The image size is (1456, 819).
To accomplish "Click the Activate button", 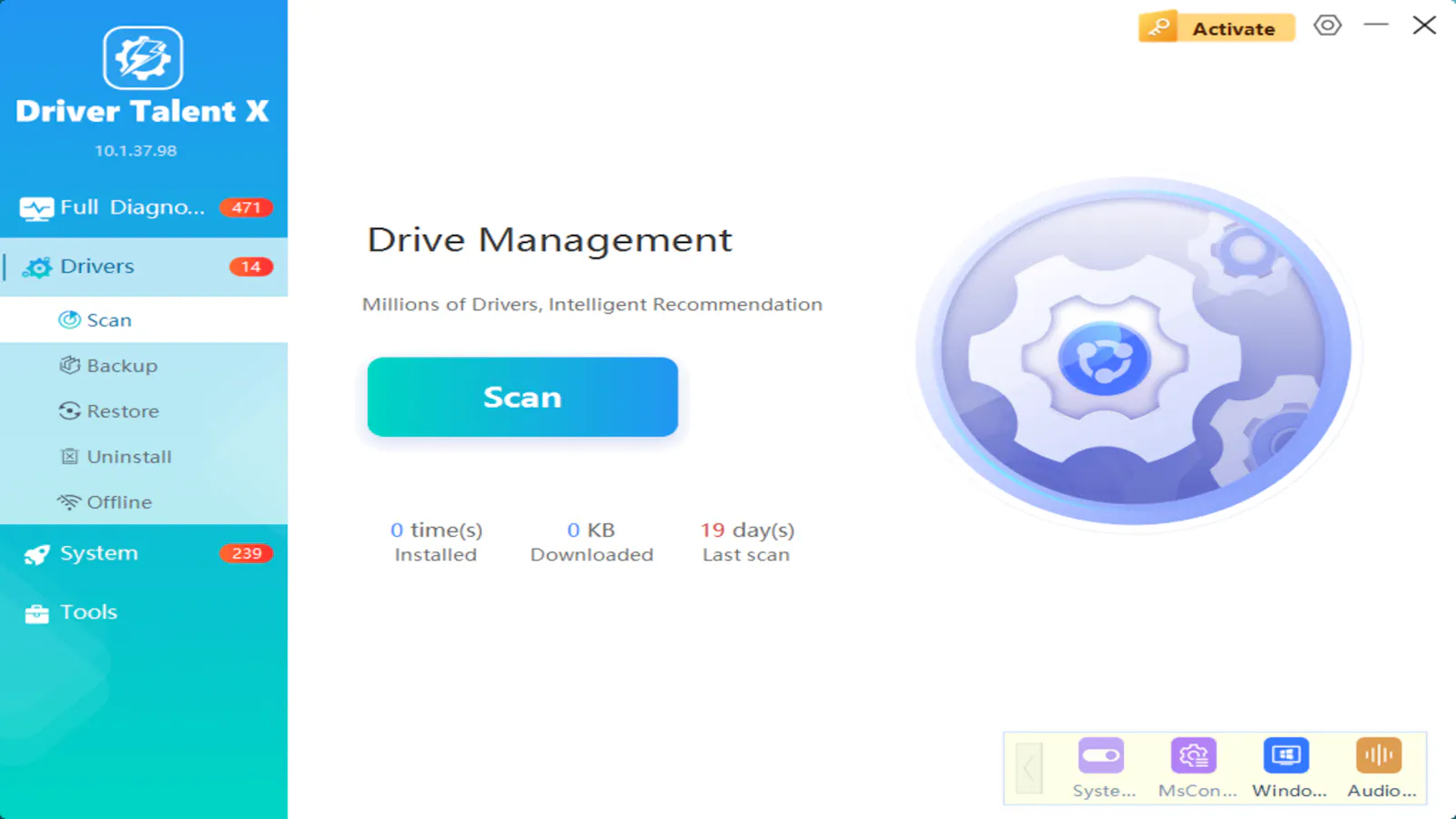I will pyautogui.click(x=1217, y=27).
